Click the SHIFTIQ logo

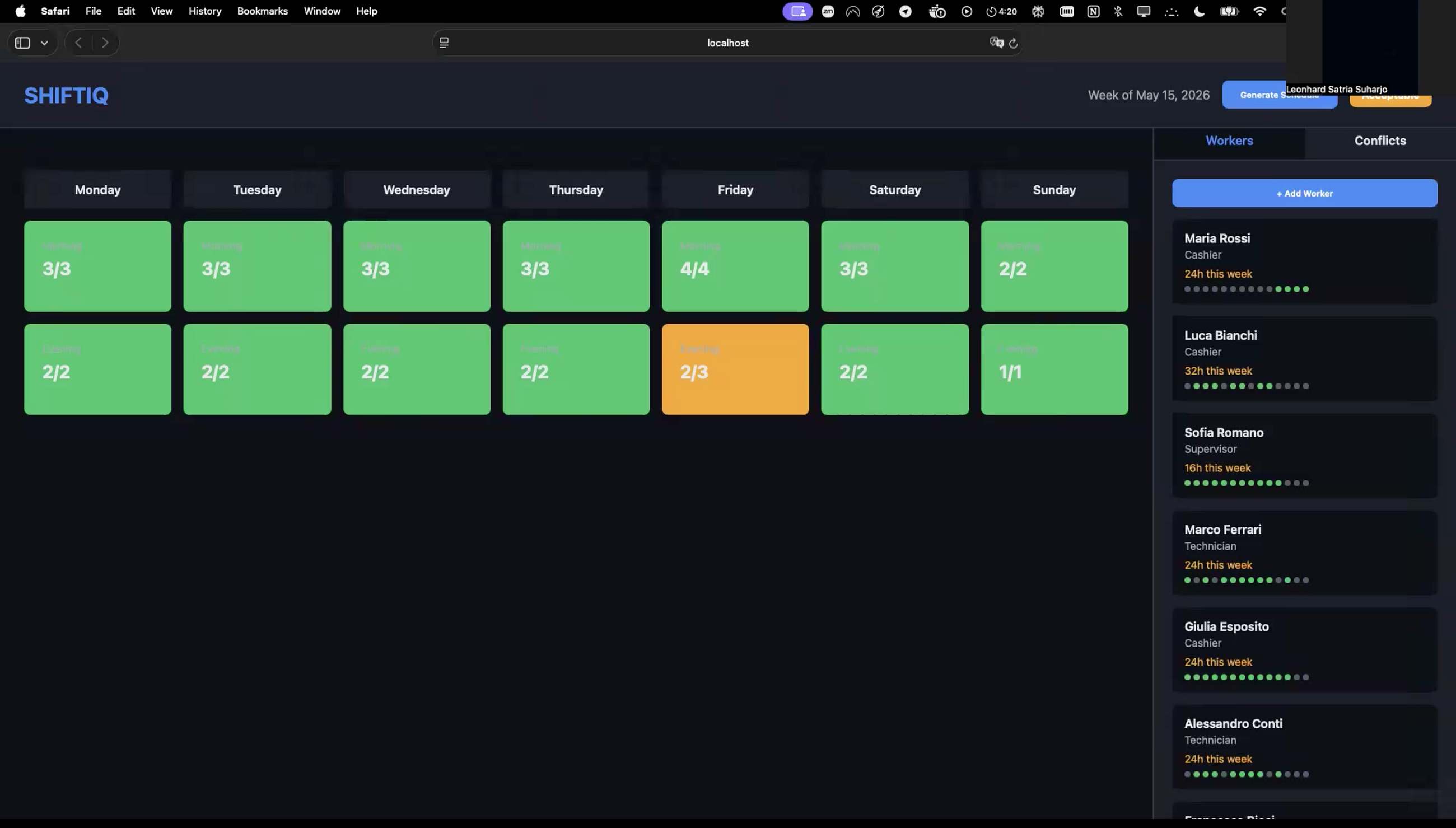point(66,96)
